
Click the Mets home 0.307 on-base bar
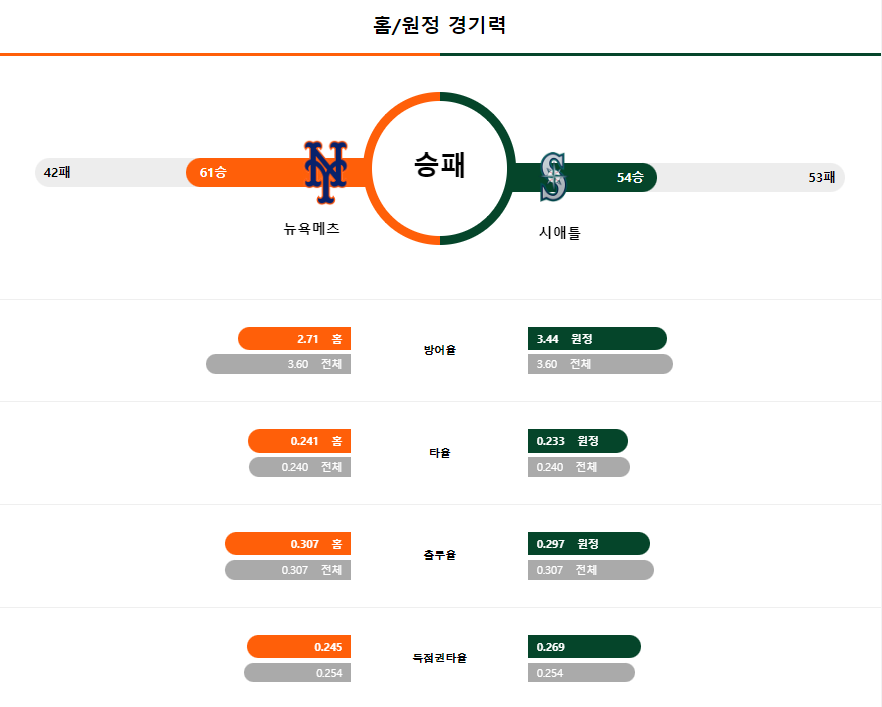pos(288,544)
